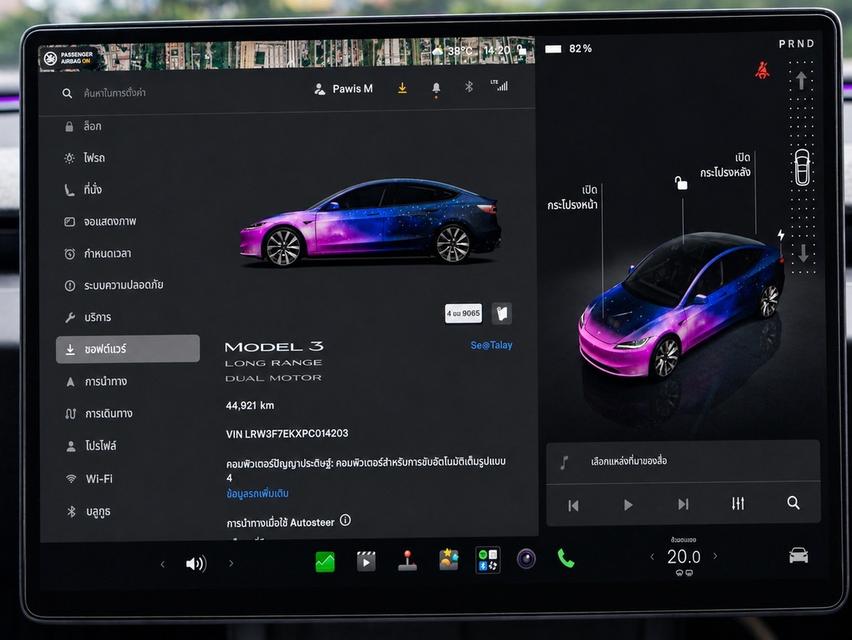Open the Arcade joystick app
852x640 pixels.
[x=408, y=561]
